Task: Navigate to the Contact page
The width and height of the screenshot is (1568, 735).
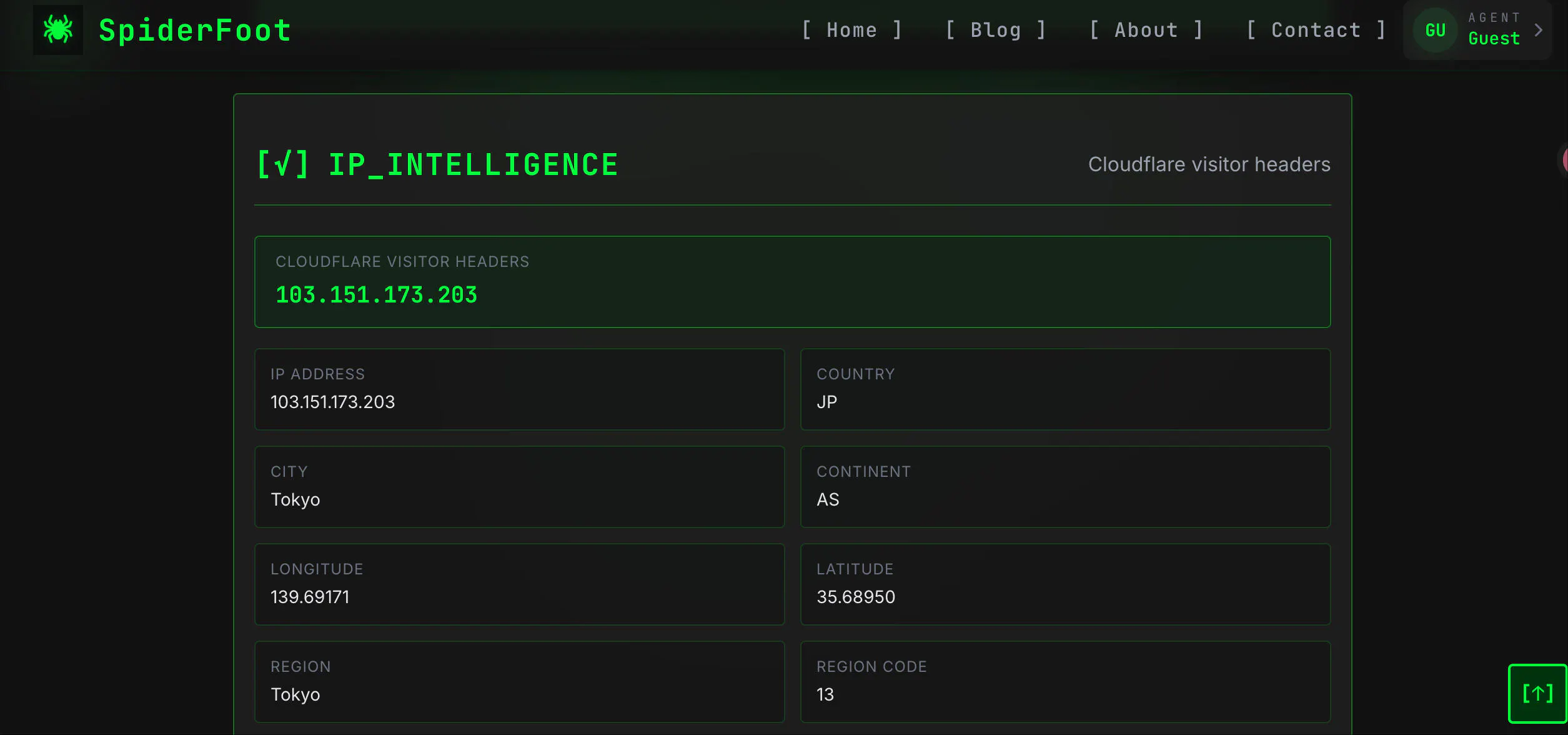Action: 1316,30
